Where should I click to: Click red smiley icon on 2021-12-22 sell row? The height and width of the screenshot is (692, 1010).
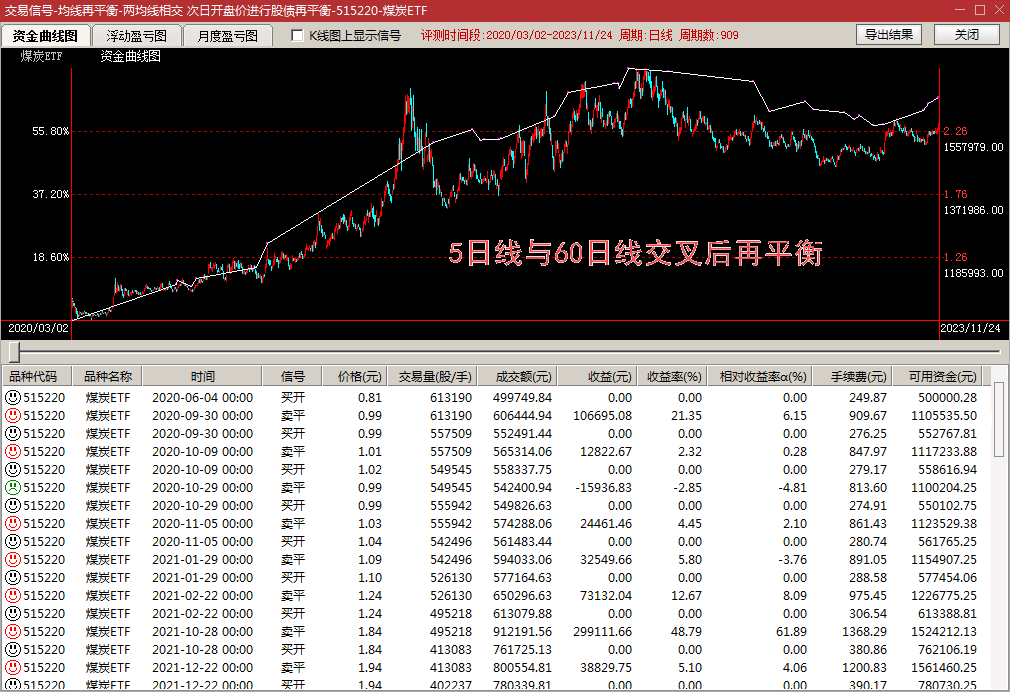click(x=12, y=668)
